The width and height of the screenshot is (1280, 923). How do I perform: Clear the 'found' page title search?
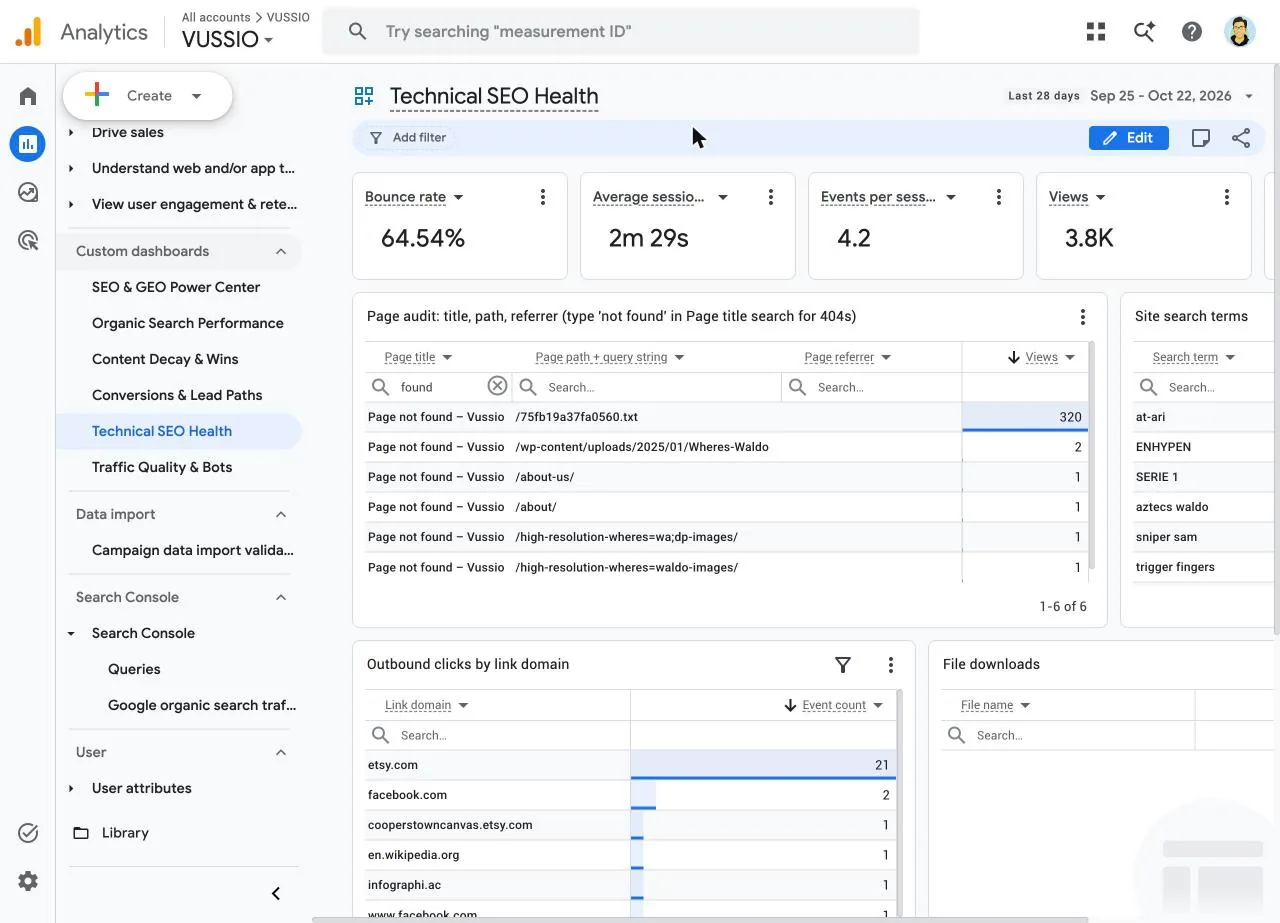coord(497,387)
